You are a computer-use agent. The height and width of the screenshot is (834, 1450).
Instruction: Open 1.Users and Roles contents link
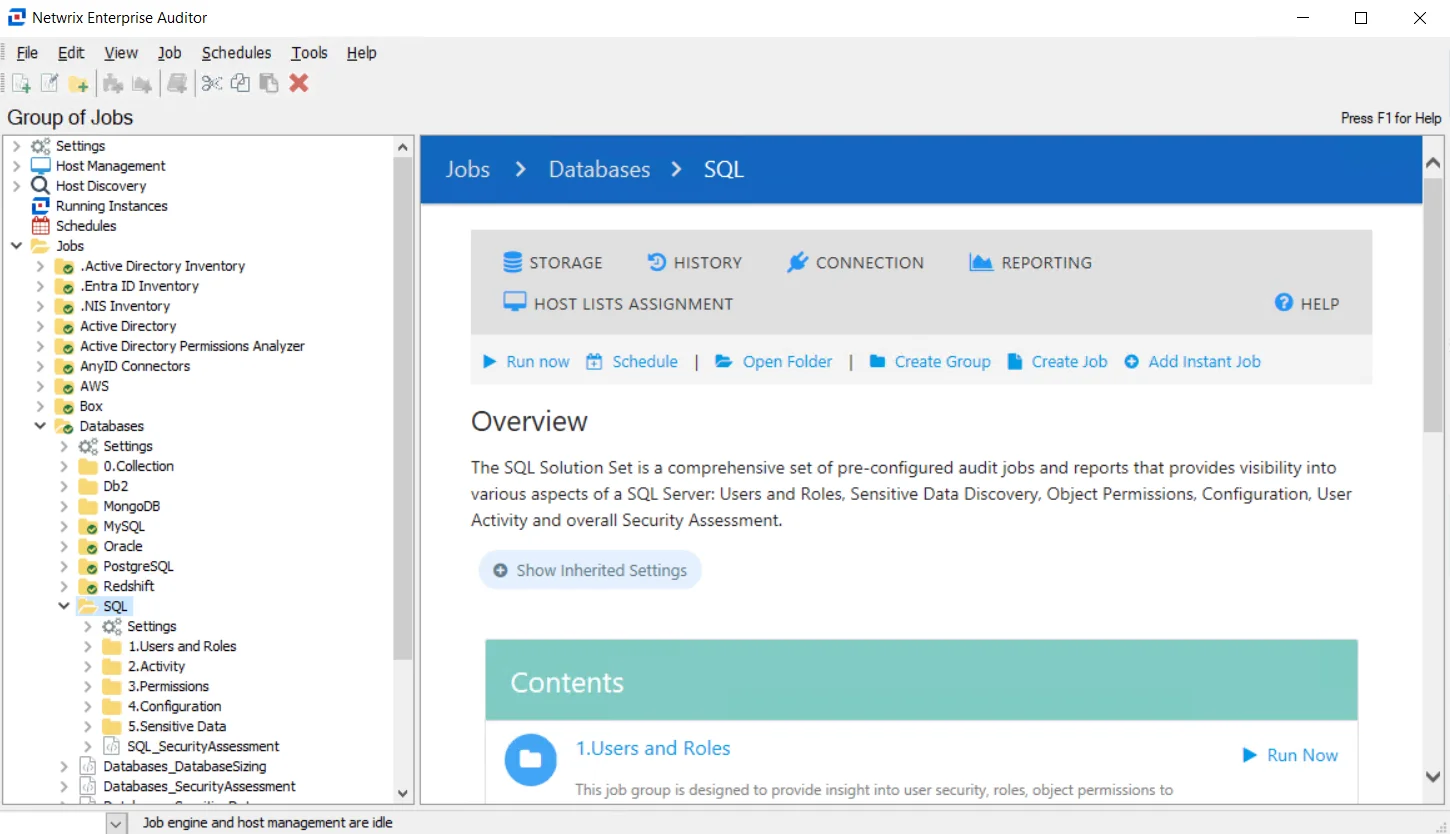[x=653, y=748]
